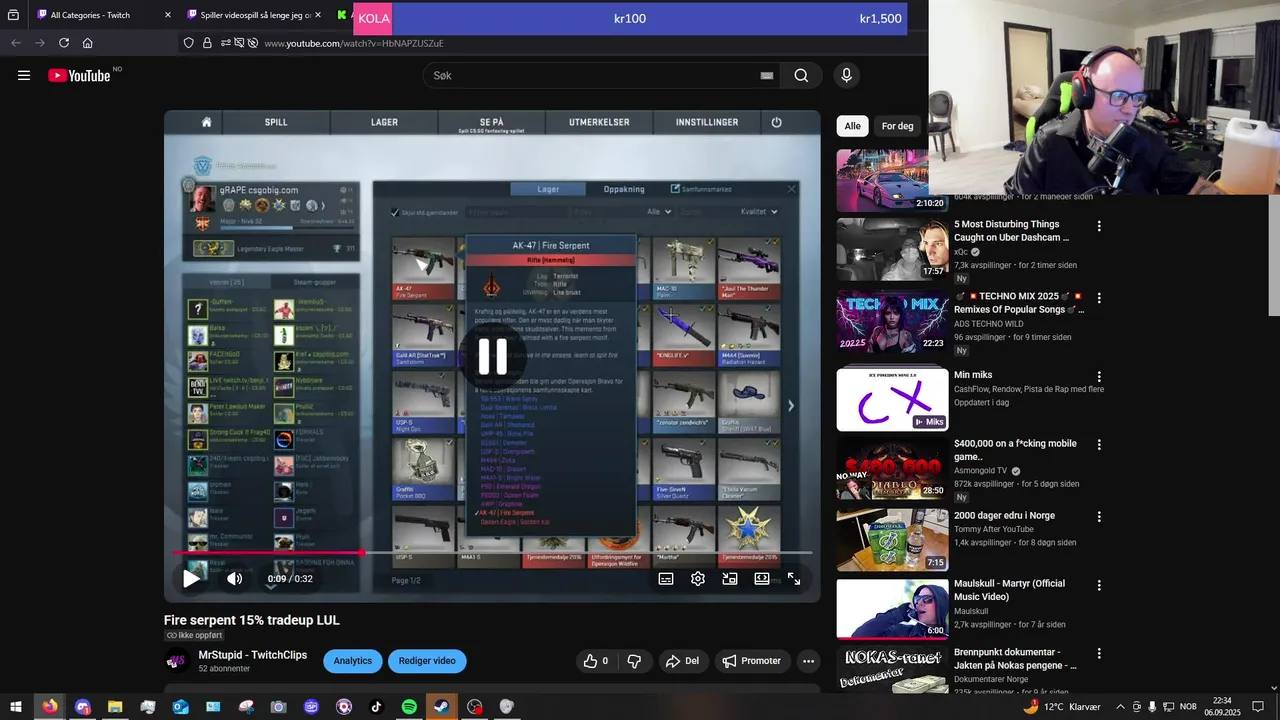
Task: Click the MrStupid channel avatar
Action: (176, 661)
